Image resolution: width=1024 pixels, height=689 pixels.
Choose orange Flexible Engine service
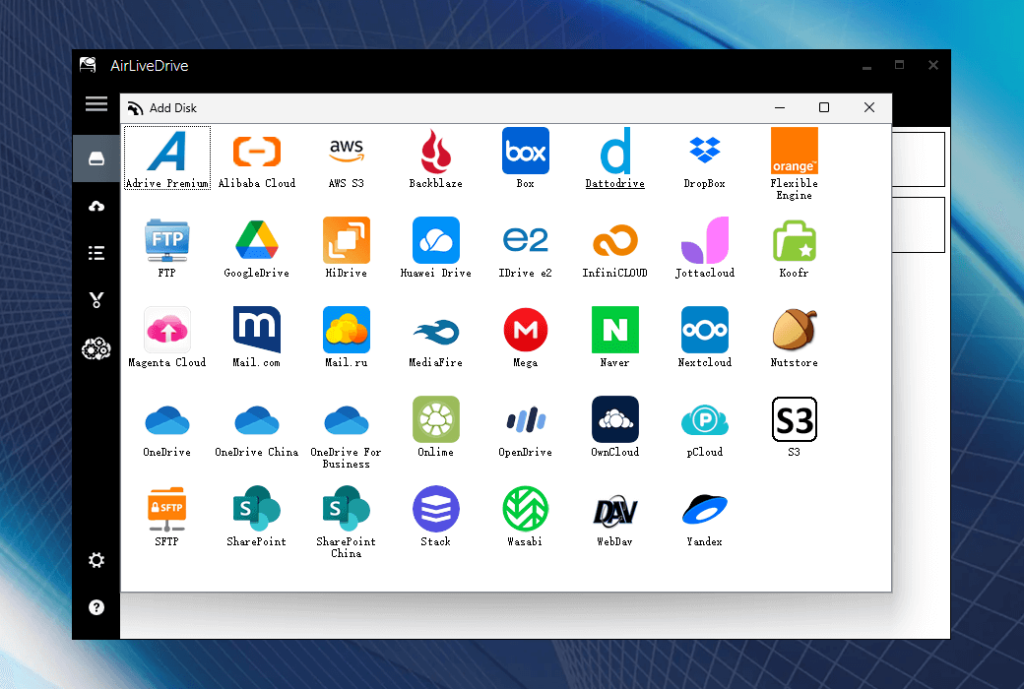click(x=793, y=164)
